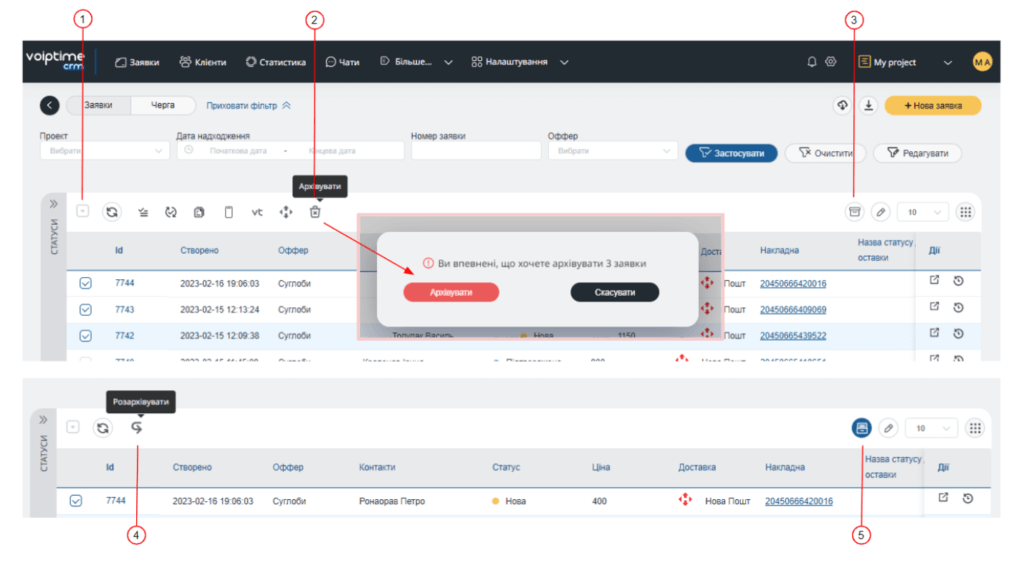Click open-external icon in the Ронаорав Петро row
The height and width of the screenshot is (565, 1024).
pos(943,498)
